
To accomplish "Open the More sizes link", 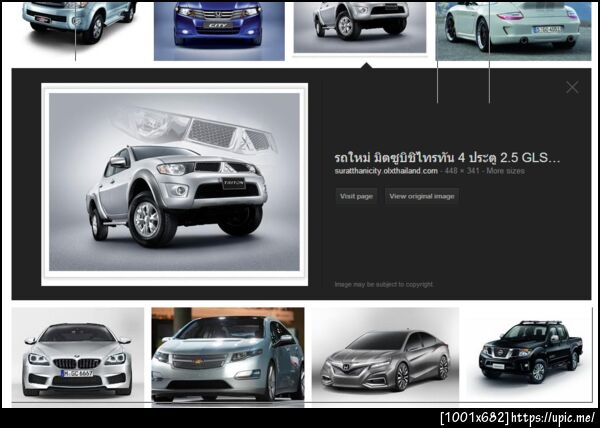I will click(505, 171).
